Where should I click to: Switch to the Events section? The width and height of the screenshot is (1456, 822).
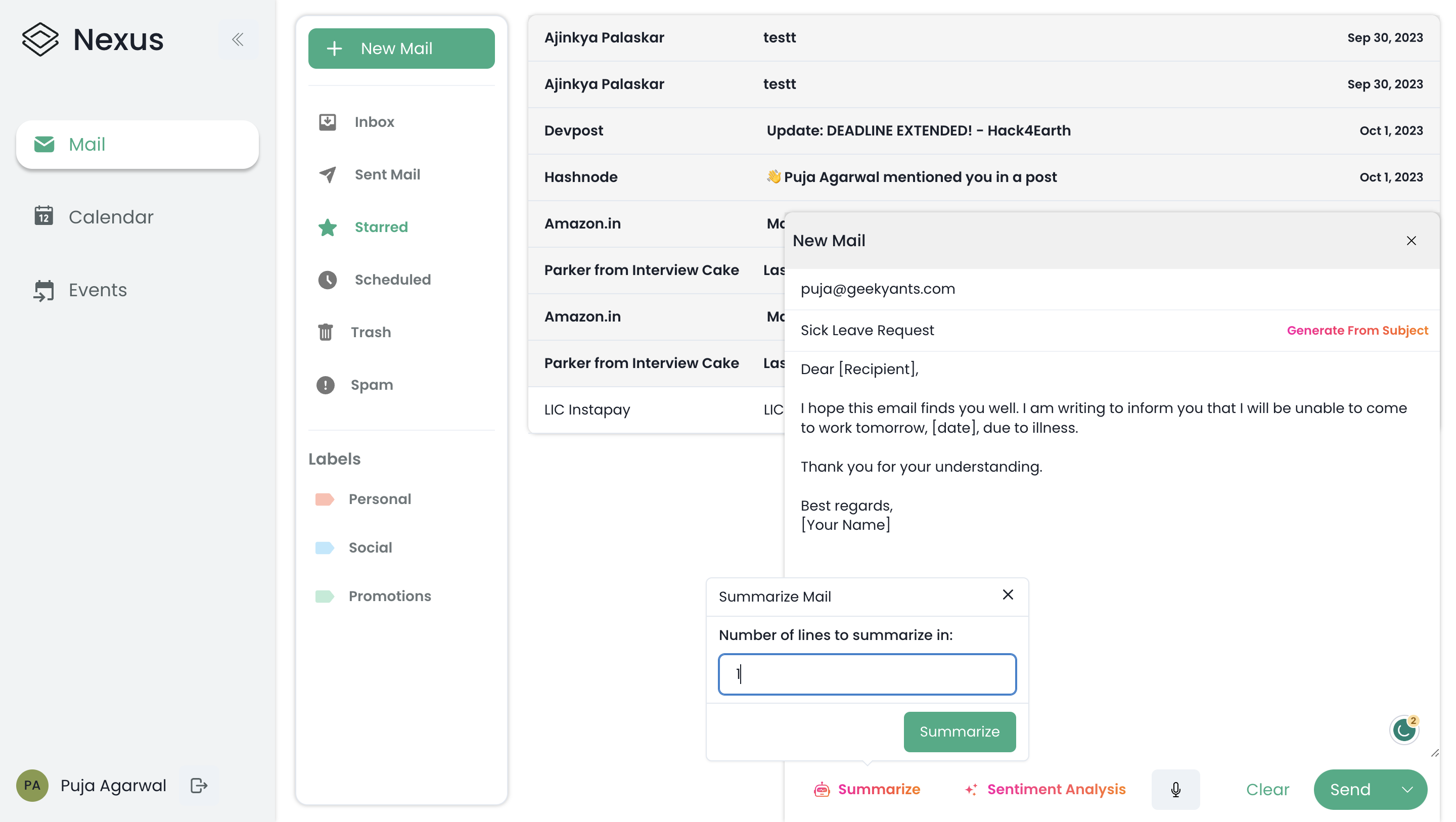(x=97, y=290)
